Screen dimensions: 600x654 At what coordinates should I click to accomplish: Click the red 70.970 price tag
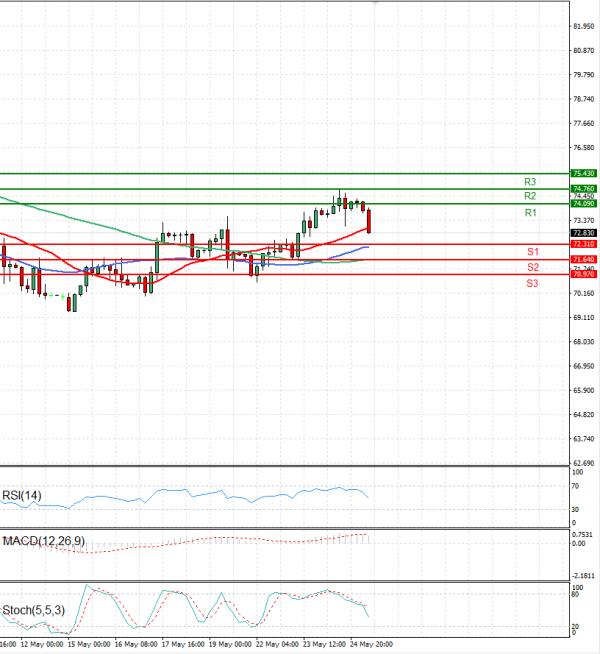coord(583,274)
